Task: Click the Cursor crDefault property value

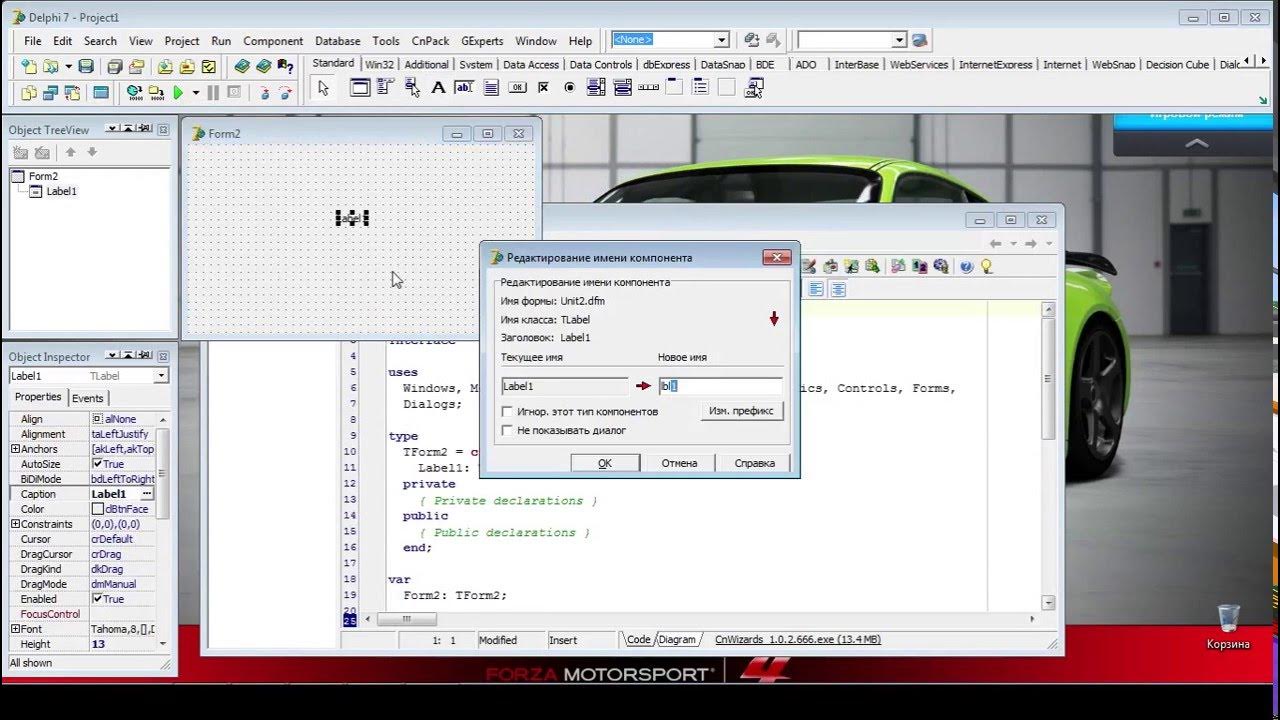Action: [123, 539]
